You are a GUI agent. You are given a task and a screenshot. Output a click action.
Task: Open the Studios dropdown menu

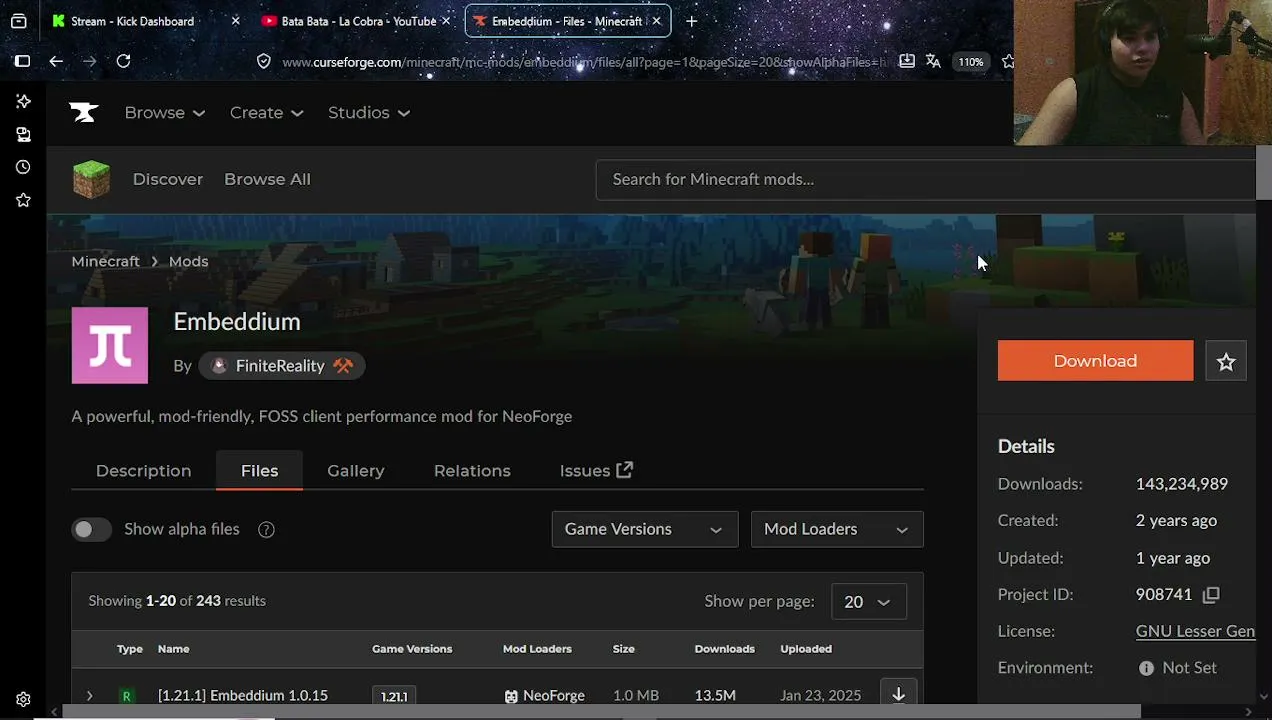click(x=369, y=113)
